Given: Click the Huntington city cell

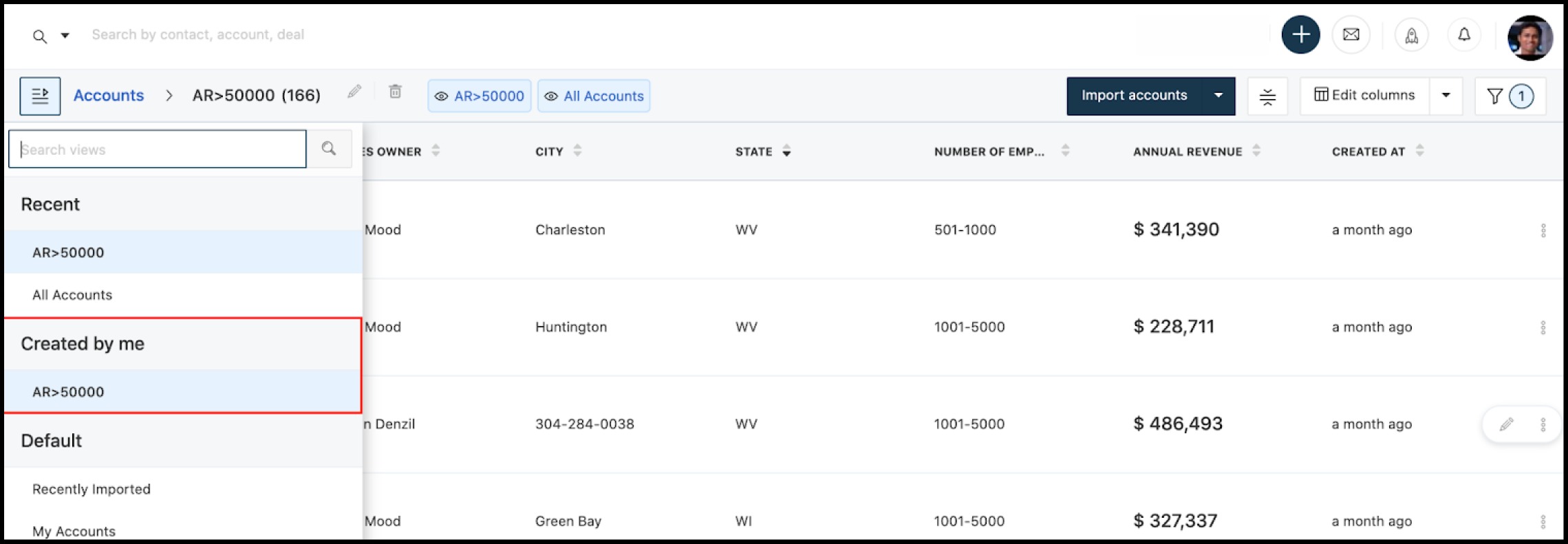Looking at the screenshot, I should (x=571, y=327).
